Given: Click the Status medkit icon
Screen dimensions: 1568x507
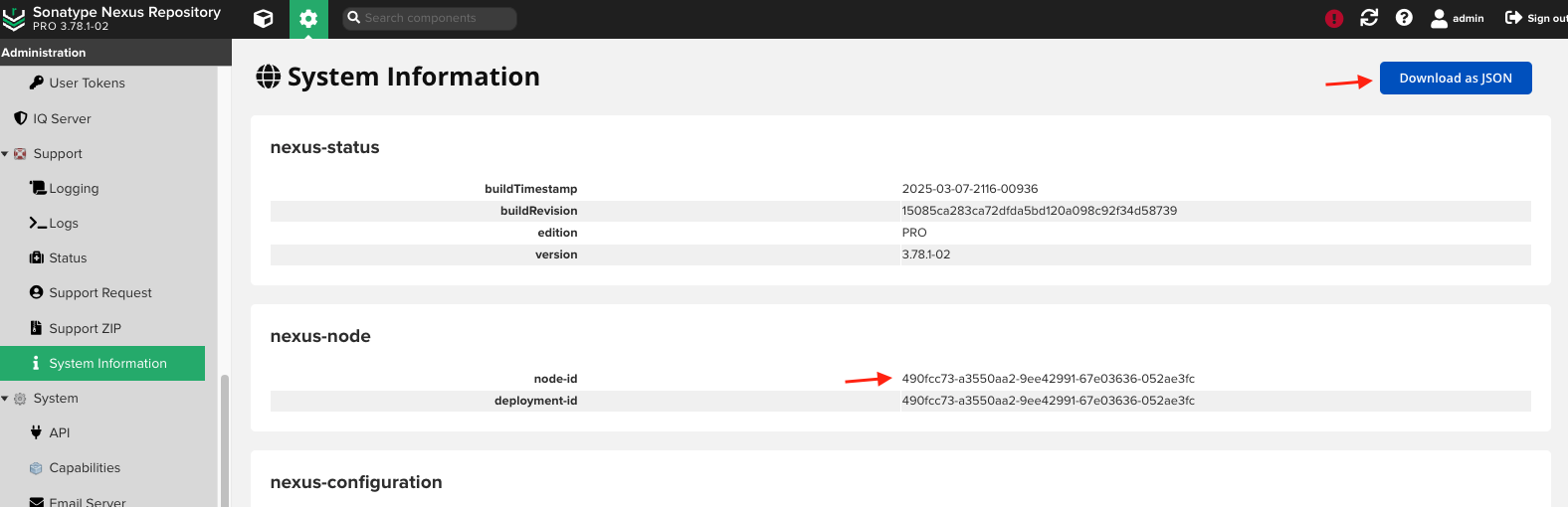Looking at the screenshot, I should pyautogui.click(x=37, y=257).
